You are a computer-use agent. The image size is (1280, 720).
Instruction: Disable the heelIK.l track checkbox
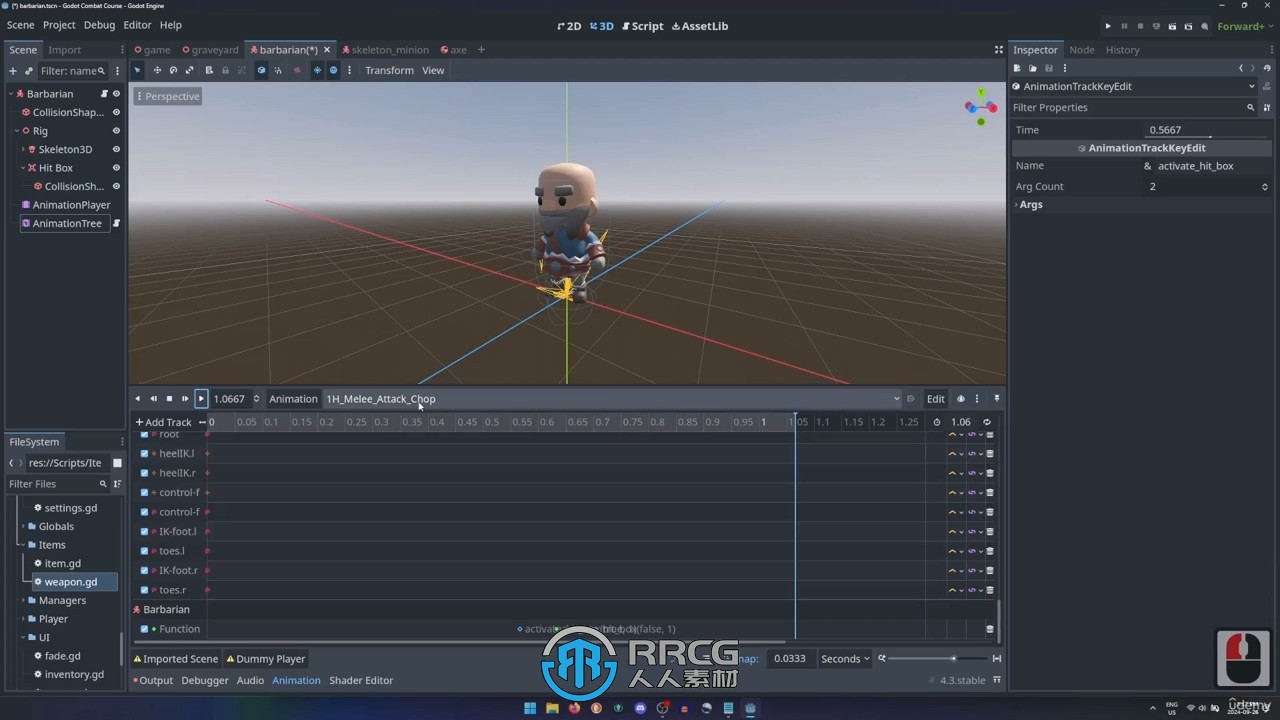(x=144, y=453)
